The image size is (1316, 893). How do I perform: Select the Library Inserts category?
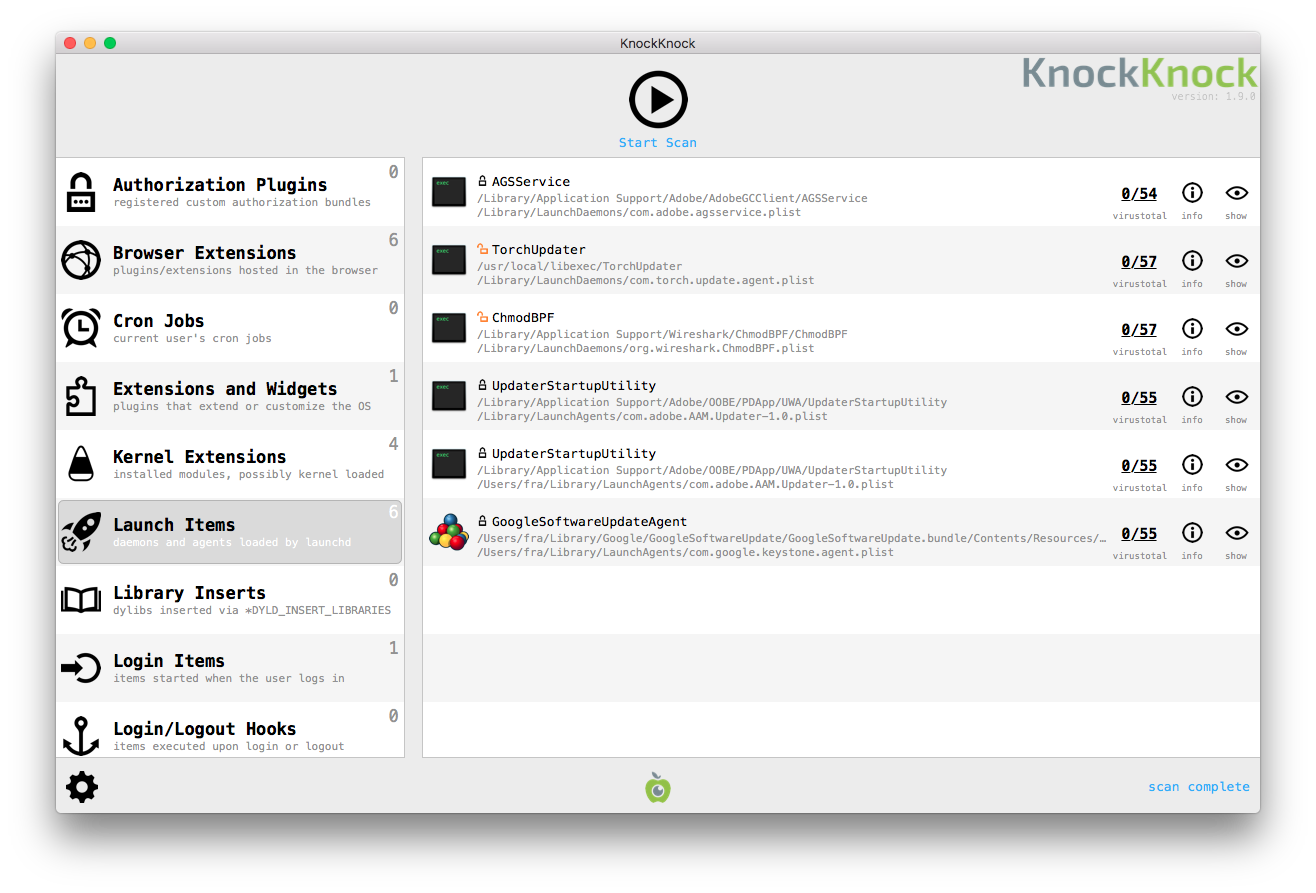point(230,600)
